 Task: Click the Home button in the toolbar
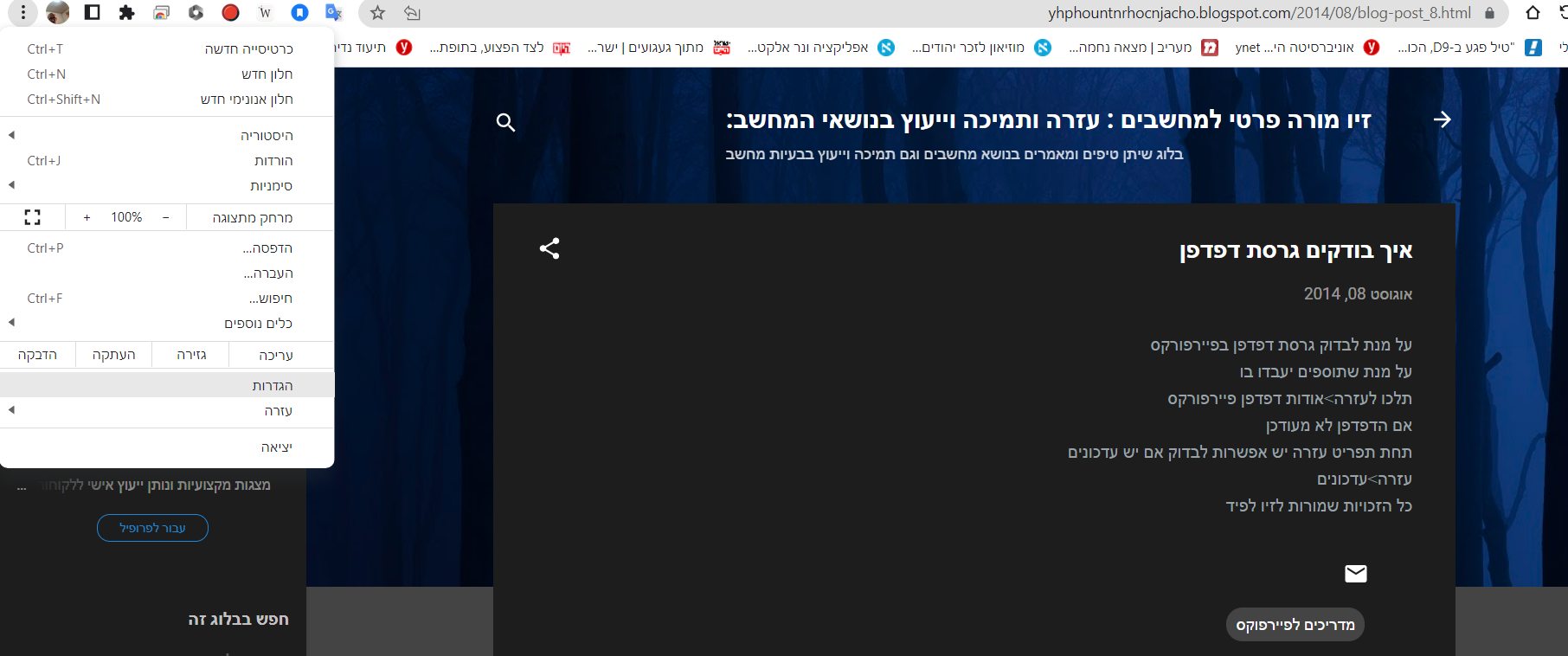point(1533,13)
